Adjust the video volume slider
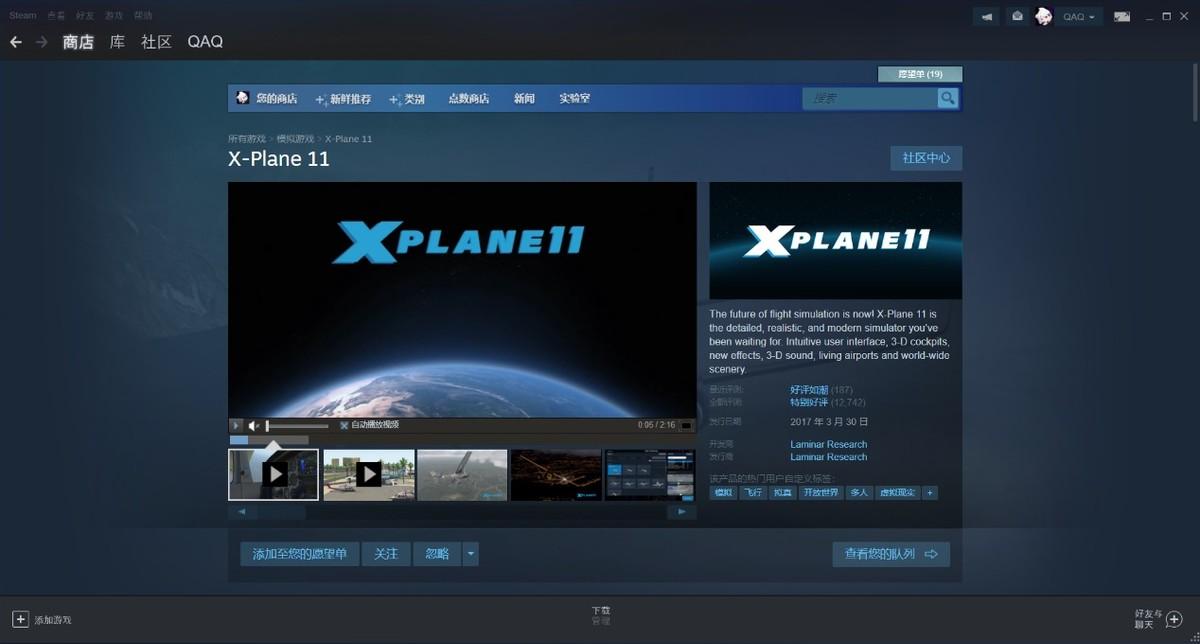 coord(297,425)
